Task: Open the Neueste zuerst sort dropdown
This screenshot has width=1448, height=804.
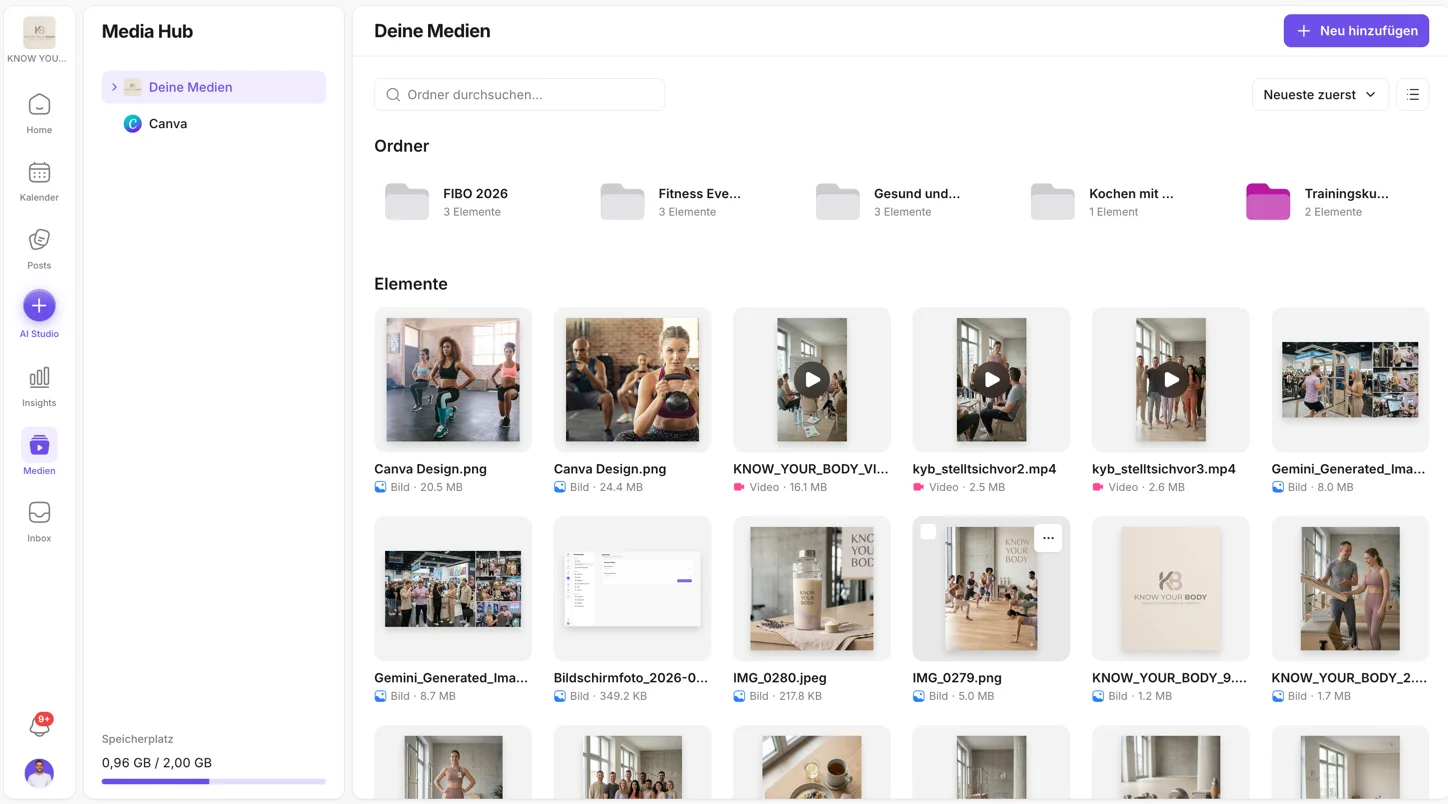Action: (1320, 94)
